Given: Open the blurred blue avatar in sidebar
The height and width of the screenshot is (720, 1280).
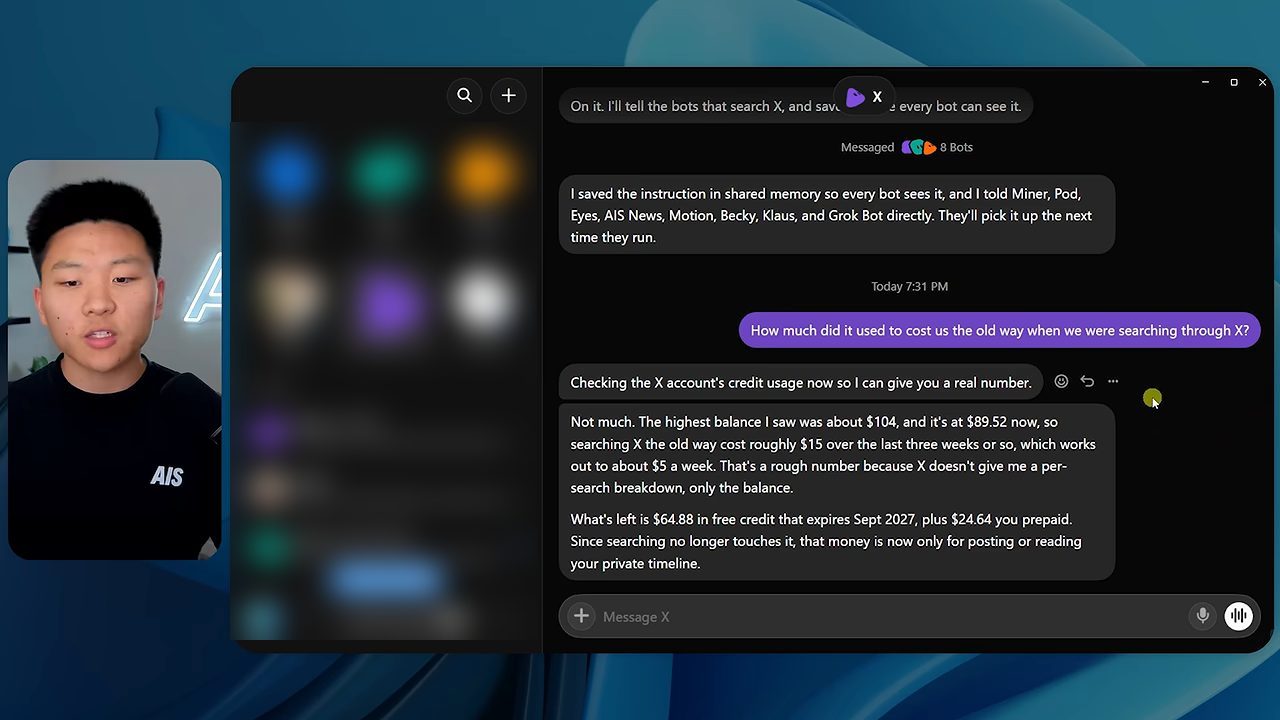Looking at the screenshot, I should click(x=288, y=172).
